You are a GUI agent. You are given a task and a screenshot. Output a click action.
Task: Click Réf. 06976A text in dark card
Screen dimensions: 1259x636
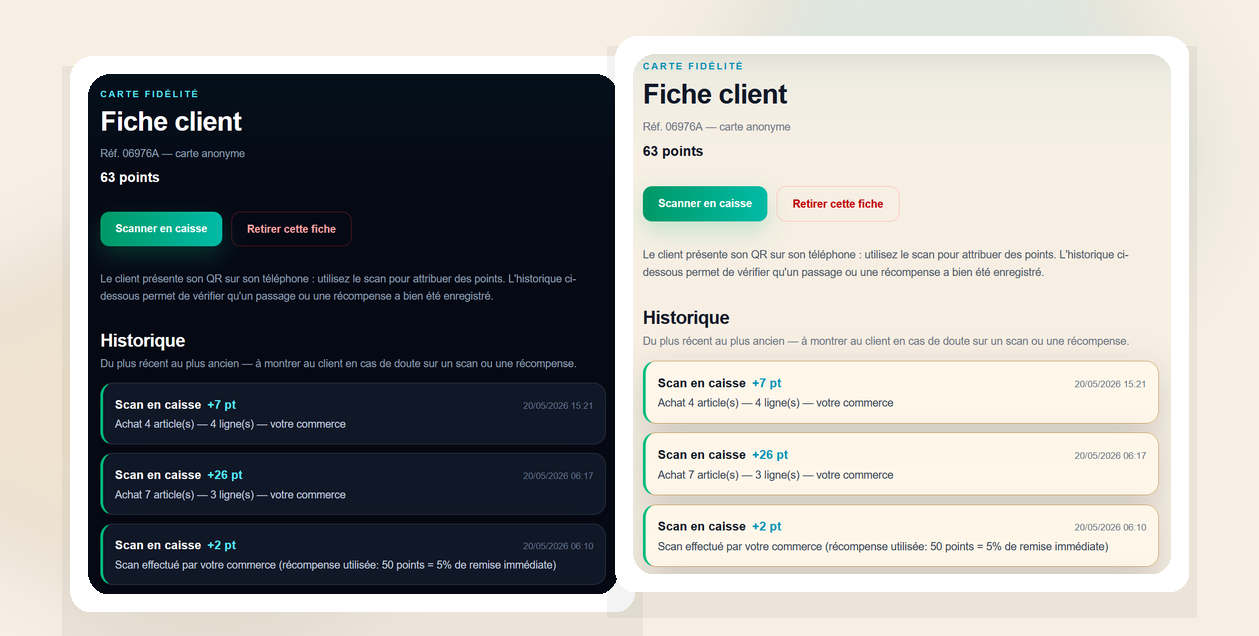(x=172, y=154)
